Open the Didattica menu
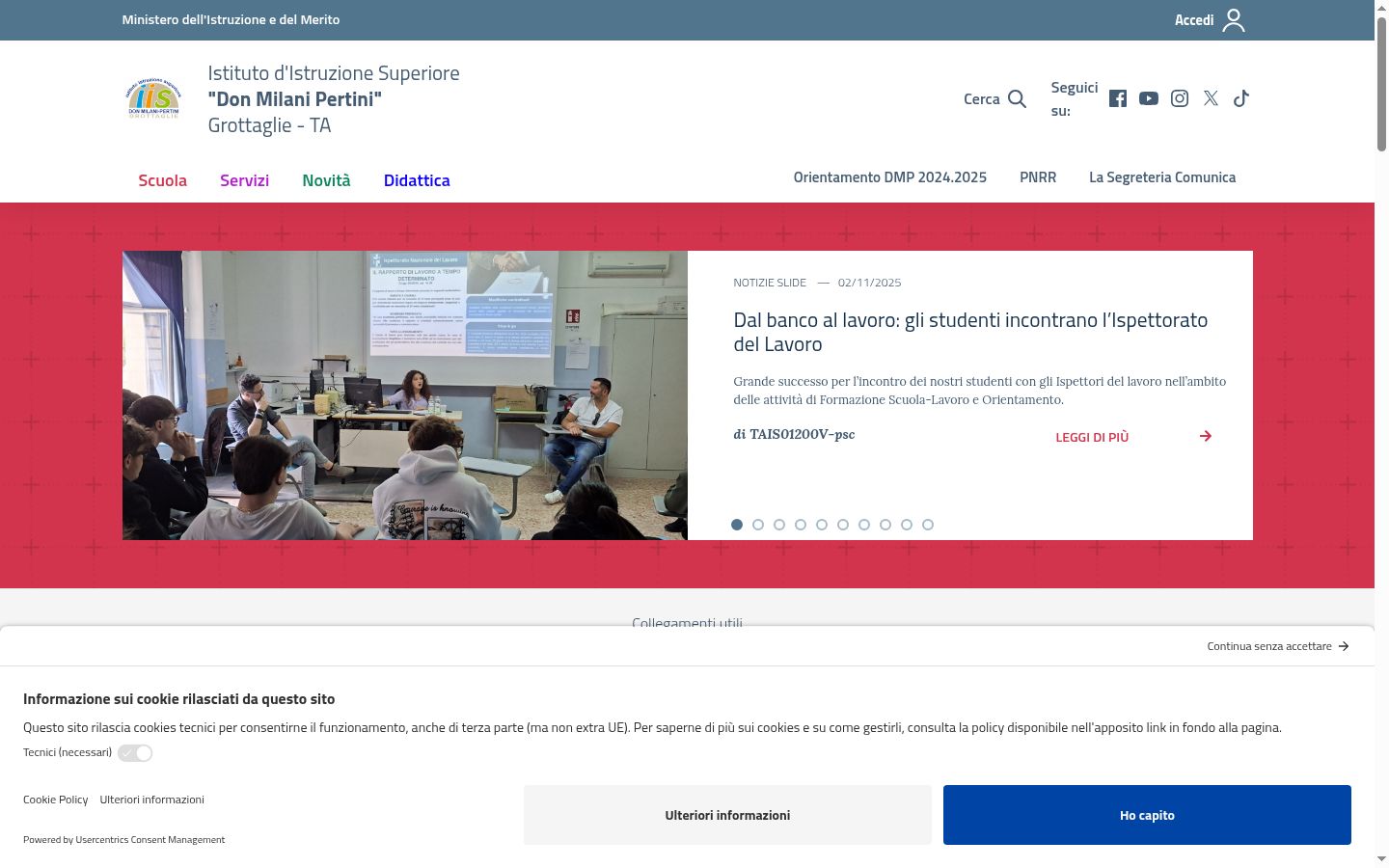 417,180
